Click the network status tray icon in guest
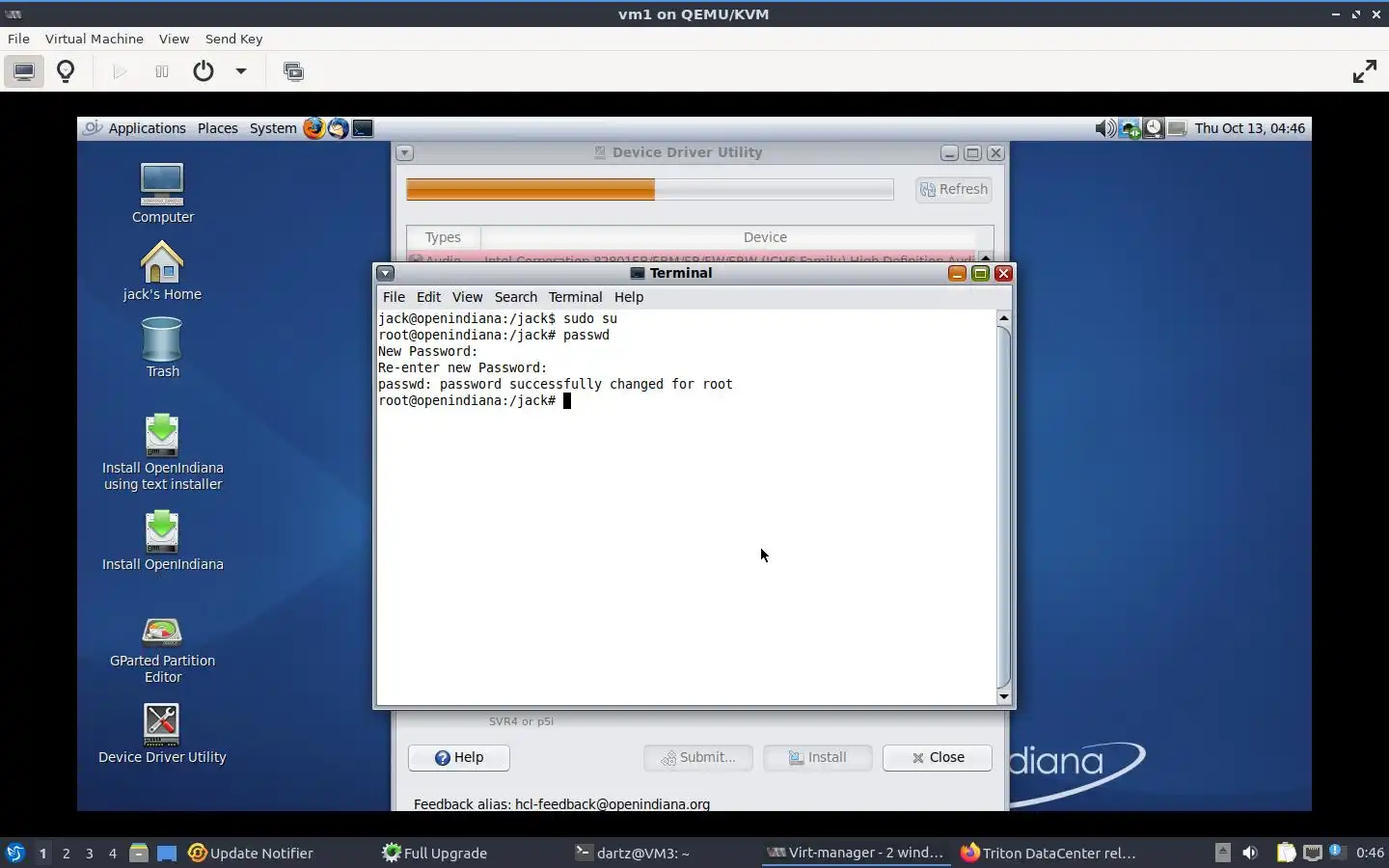This screenshot has height=868, width=1389. [x=1130, y=128]
